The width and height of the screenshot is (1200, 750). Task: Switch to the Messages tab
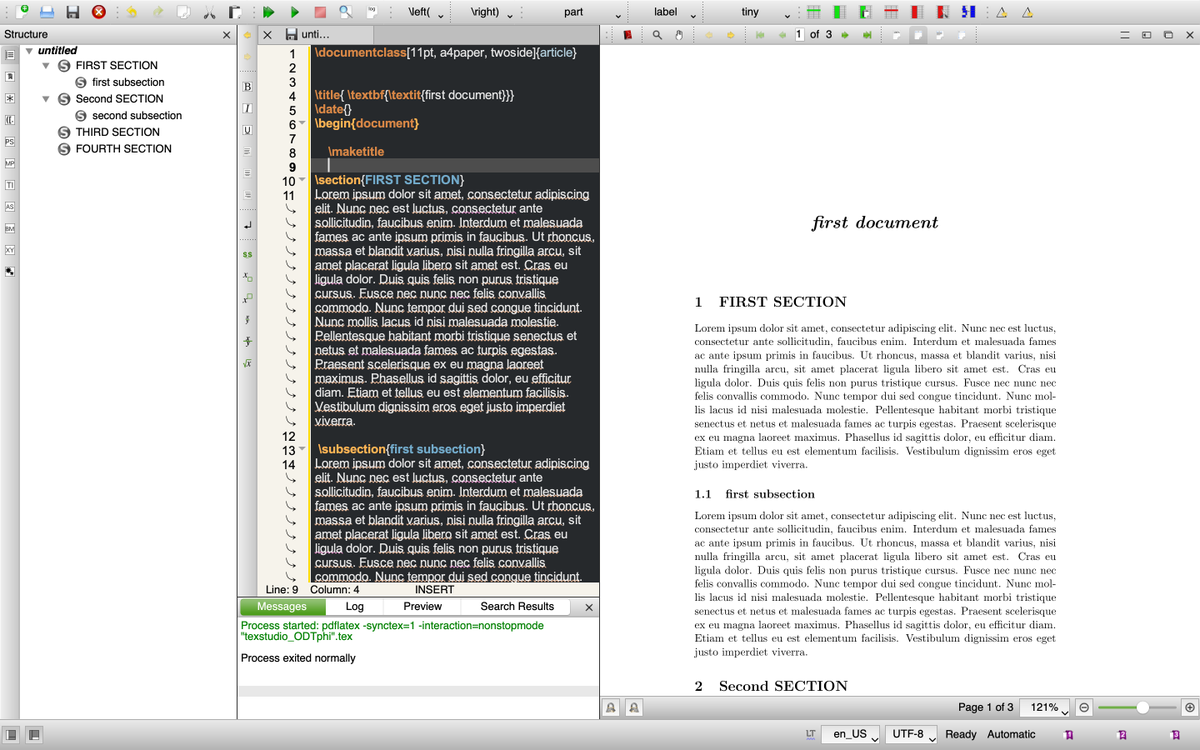(x=281, y=606)
